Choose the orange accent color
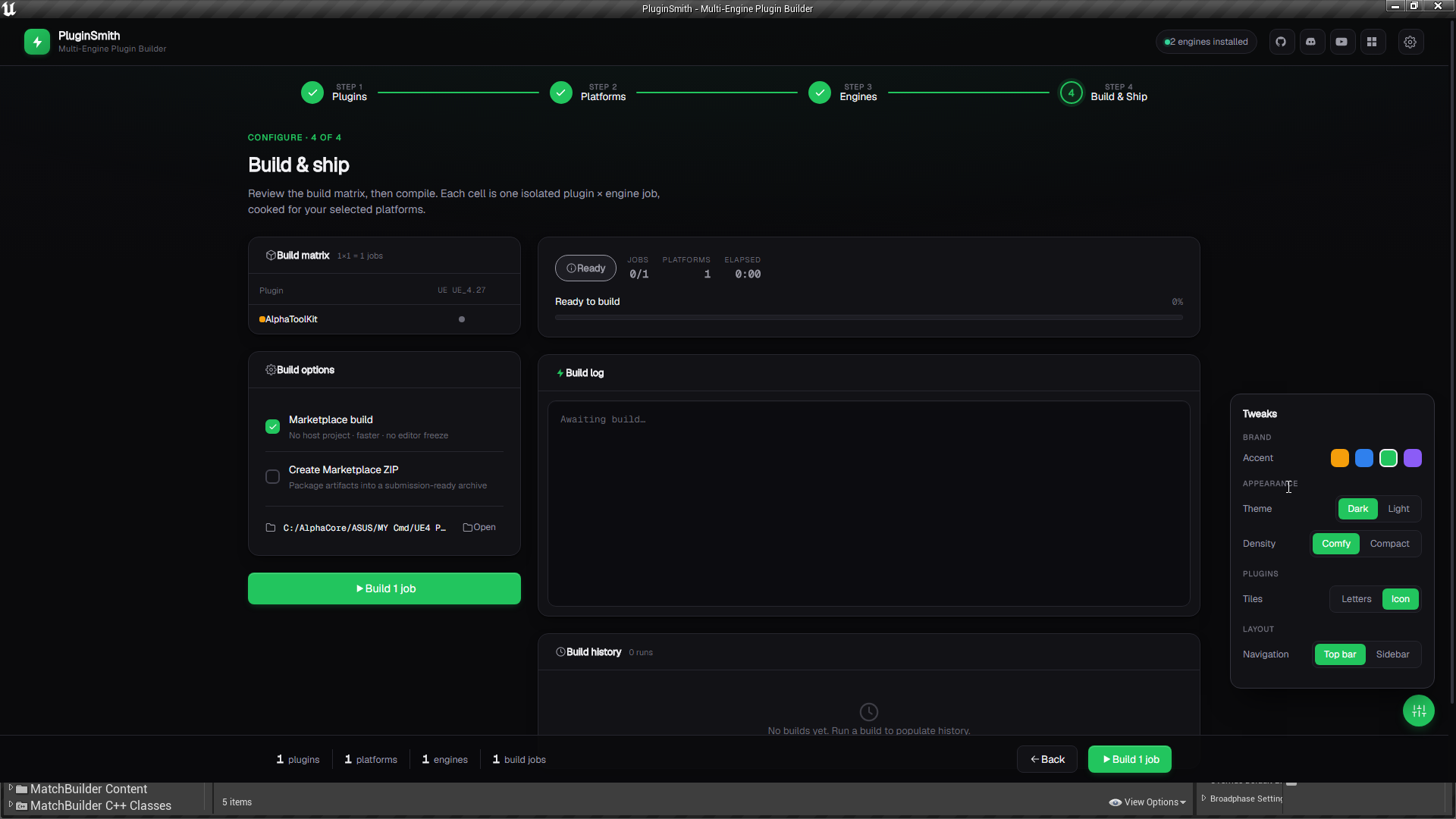Screen dimensions: 1456x819 (1340, 458)
